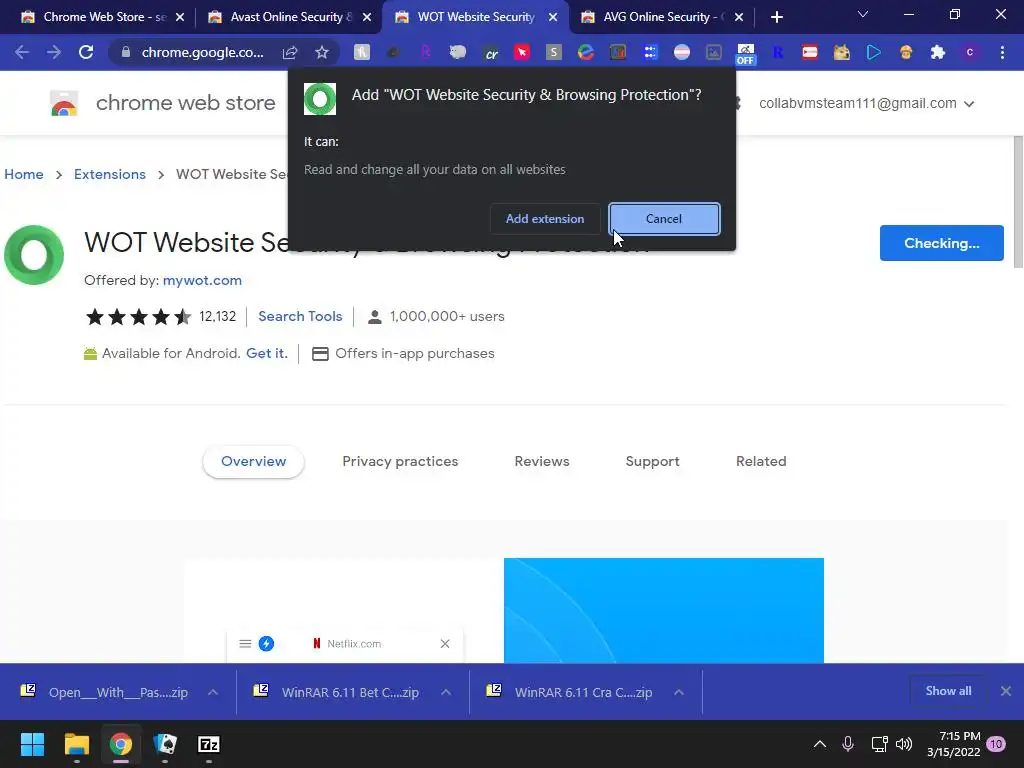The height and width of the screenshot is (768, 1024).
Task: Click the share page icon in address bar
Action: [290, 52]
